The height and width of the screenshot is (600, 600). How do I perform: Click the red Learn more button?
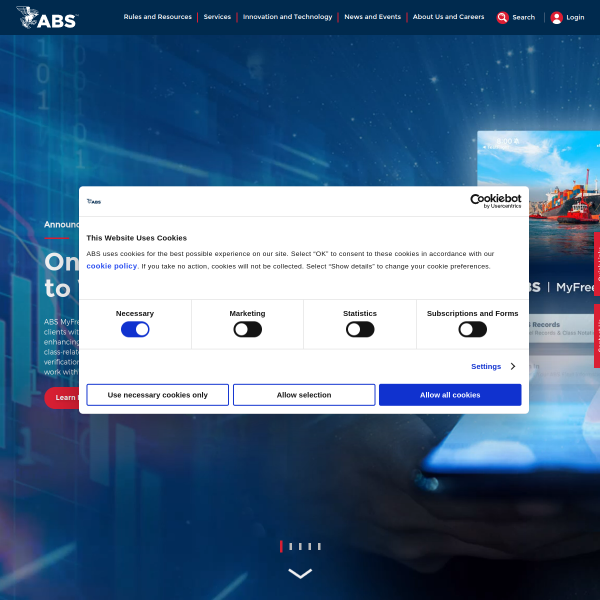pos(62,398)
